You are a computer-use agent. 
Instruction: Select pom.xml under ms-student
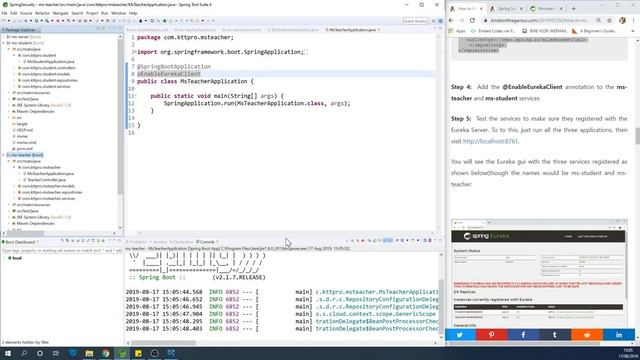coord(24,149)
